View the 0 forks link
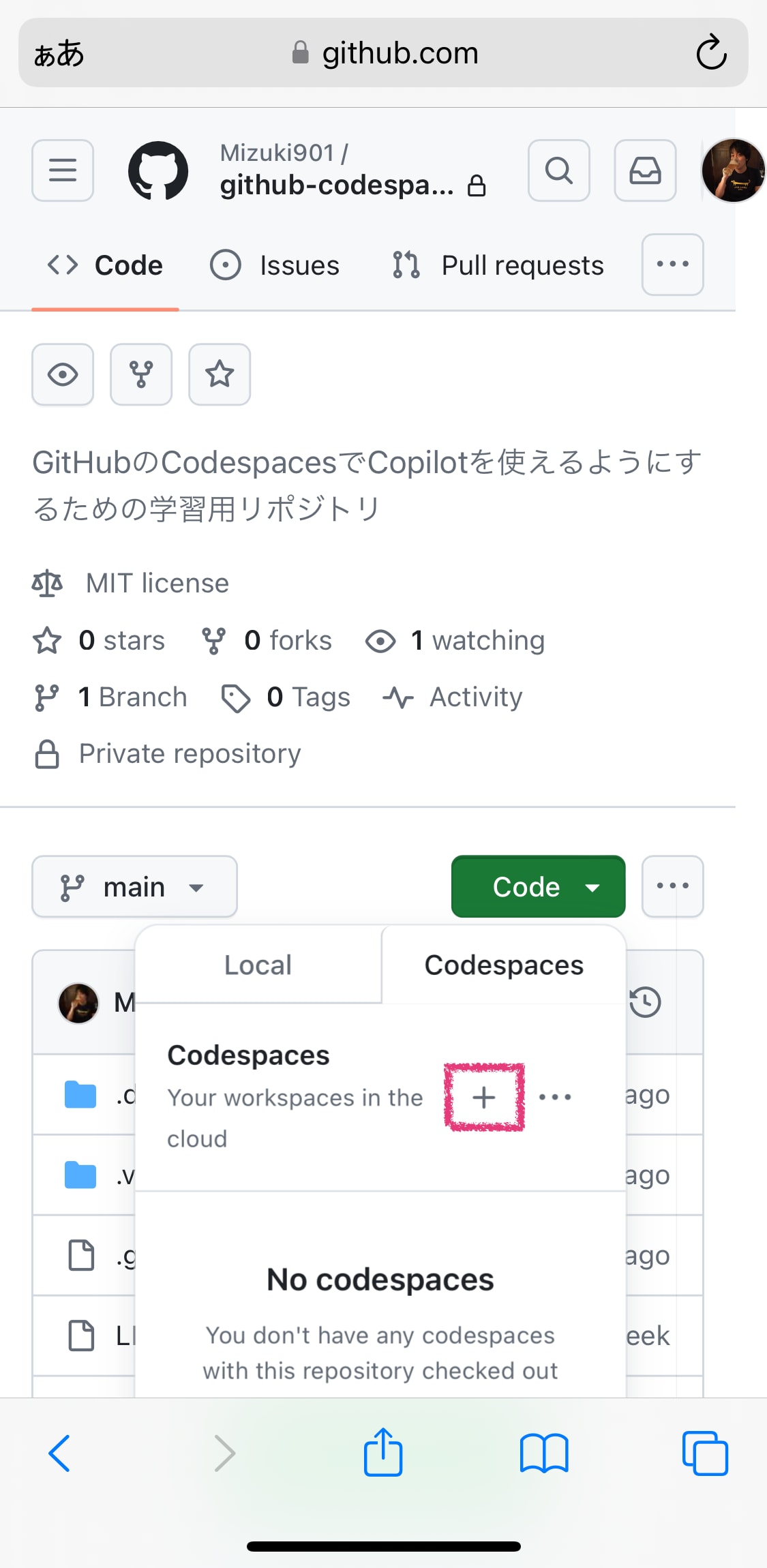The height and width of the screenshot is (1568, 767). tap(266, 641)
